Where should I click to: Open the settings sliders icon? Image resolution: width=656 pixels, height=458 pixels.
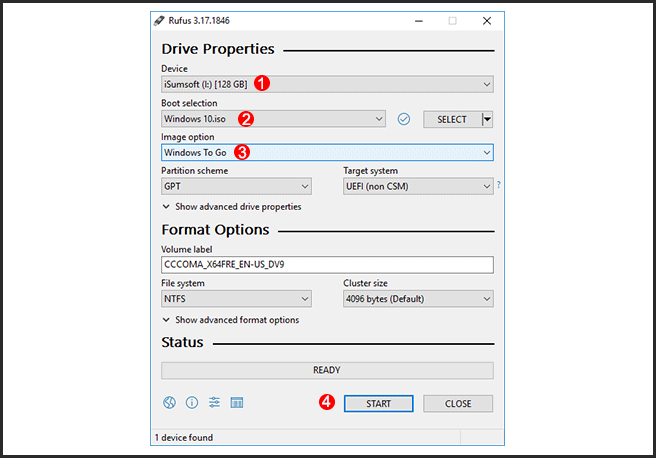point(214,402)
